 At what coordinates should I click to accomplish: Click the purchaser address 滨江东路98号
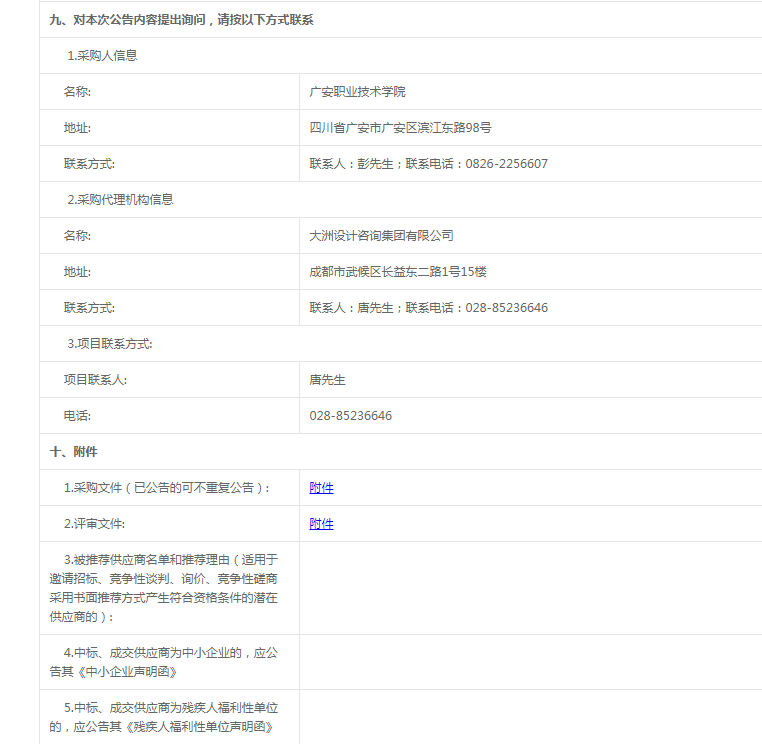point(400,128)
